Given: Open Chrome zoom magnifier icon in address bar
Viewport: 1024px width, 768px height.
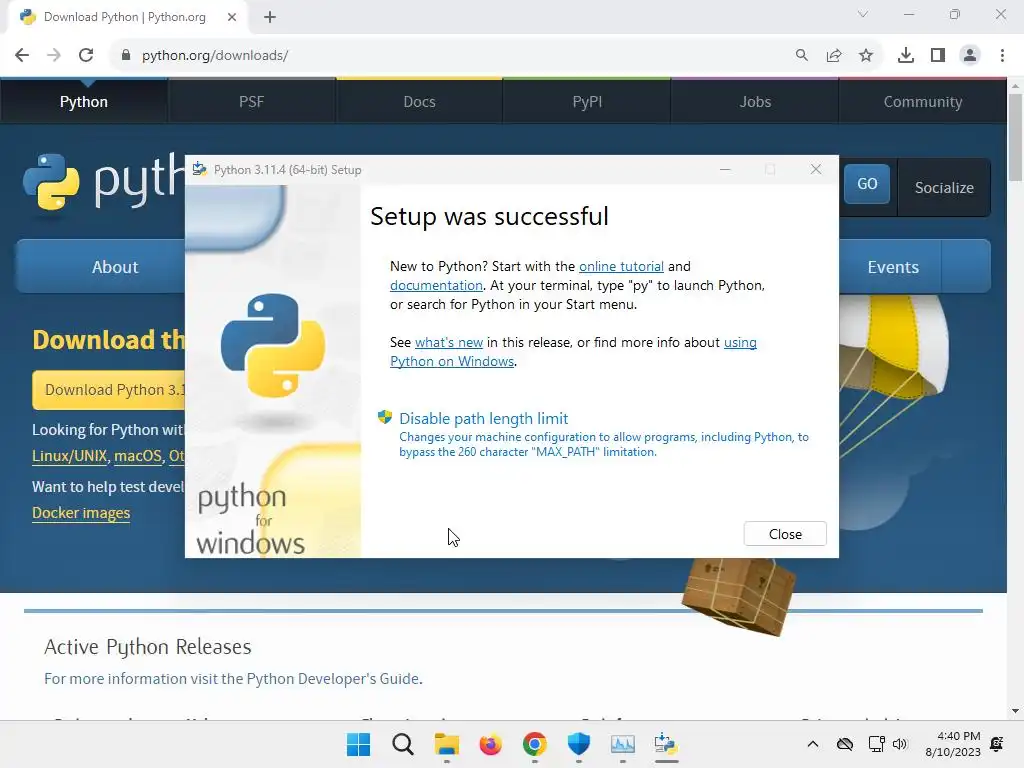Looking at the screenshot, I should pyautogui.click(x=801, y=56).
